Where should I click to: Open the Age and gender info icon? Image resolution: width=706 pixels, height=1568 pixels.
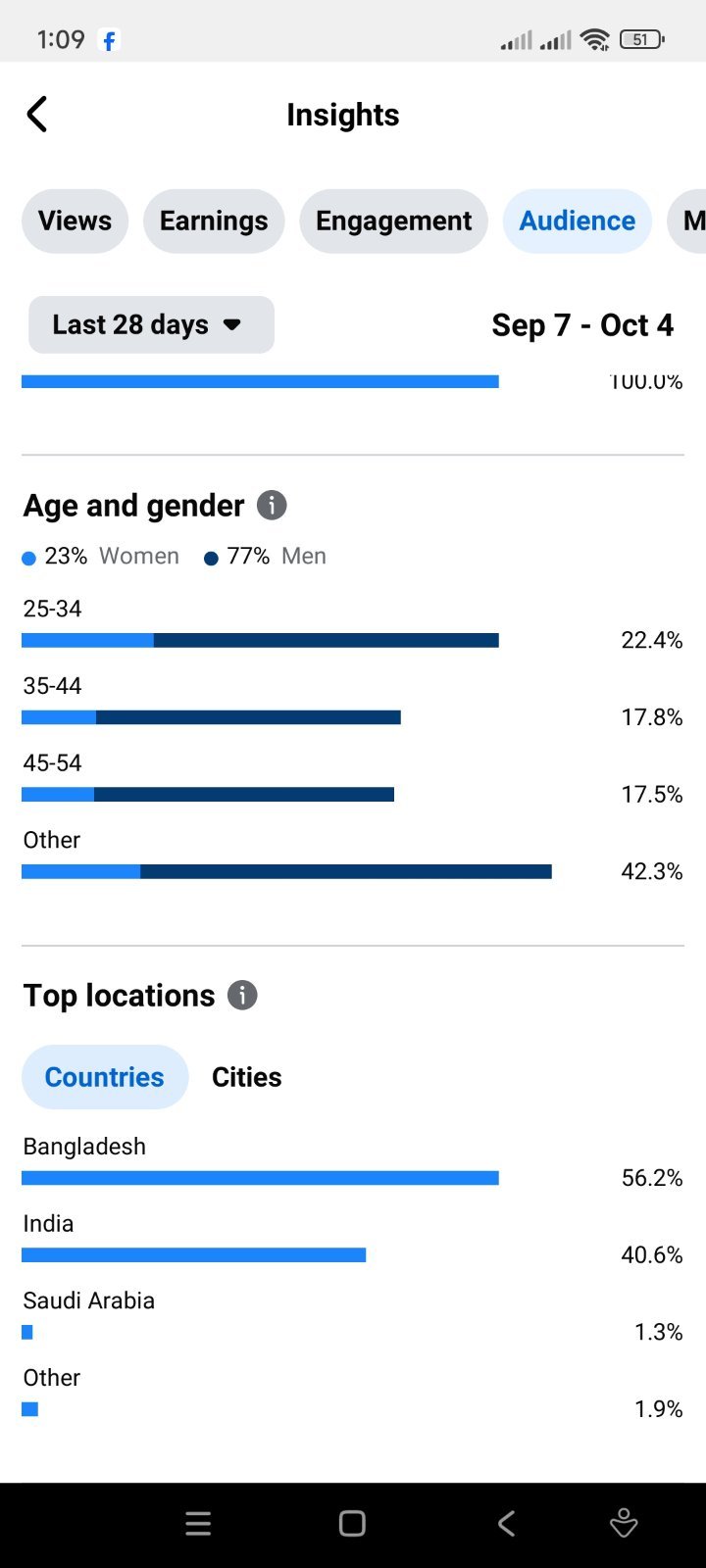coord(272,506)
